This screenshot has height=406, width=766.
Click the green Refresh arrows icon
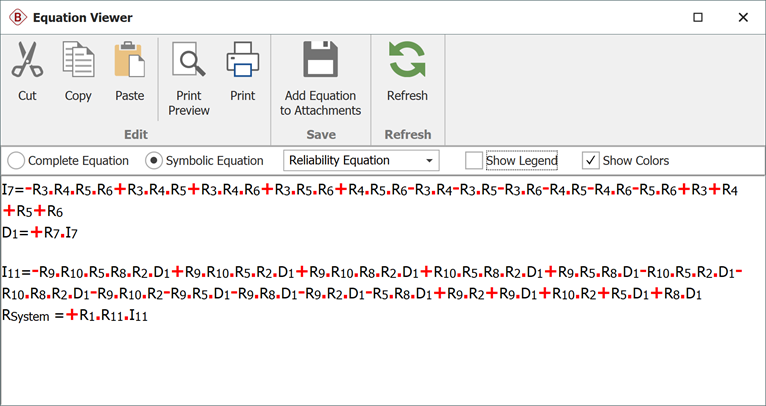tap(407, 61)
